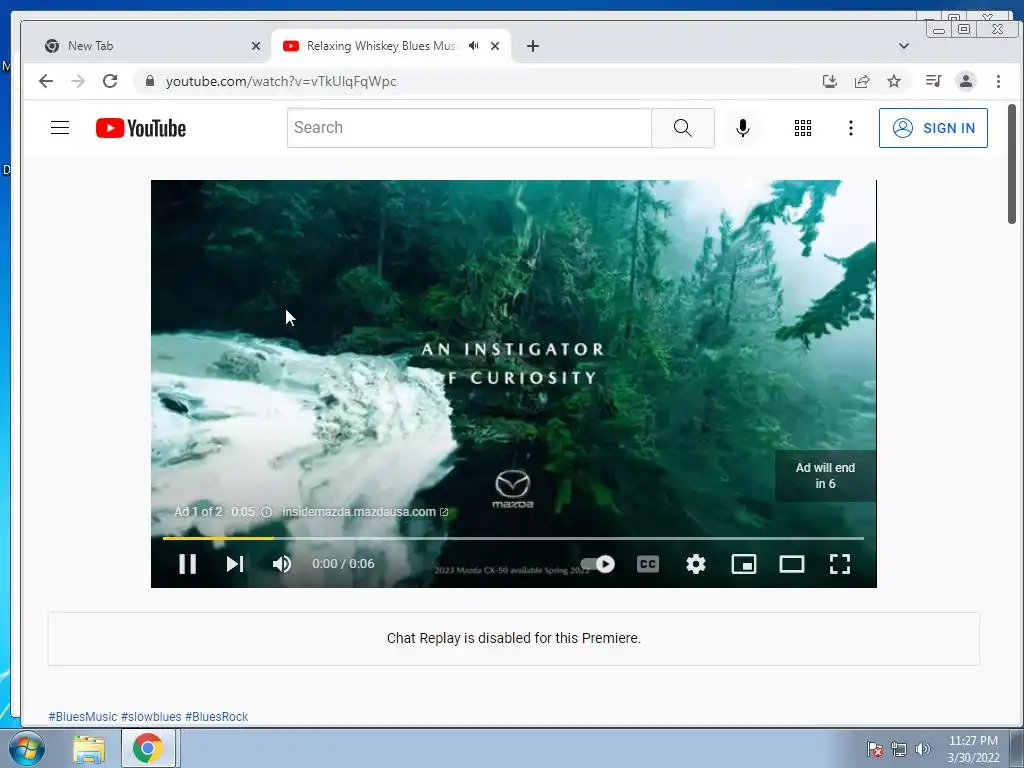Bookmark this page star icon

tap(893, 81)
